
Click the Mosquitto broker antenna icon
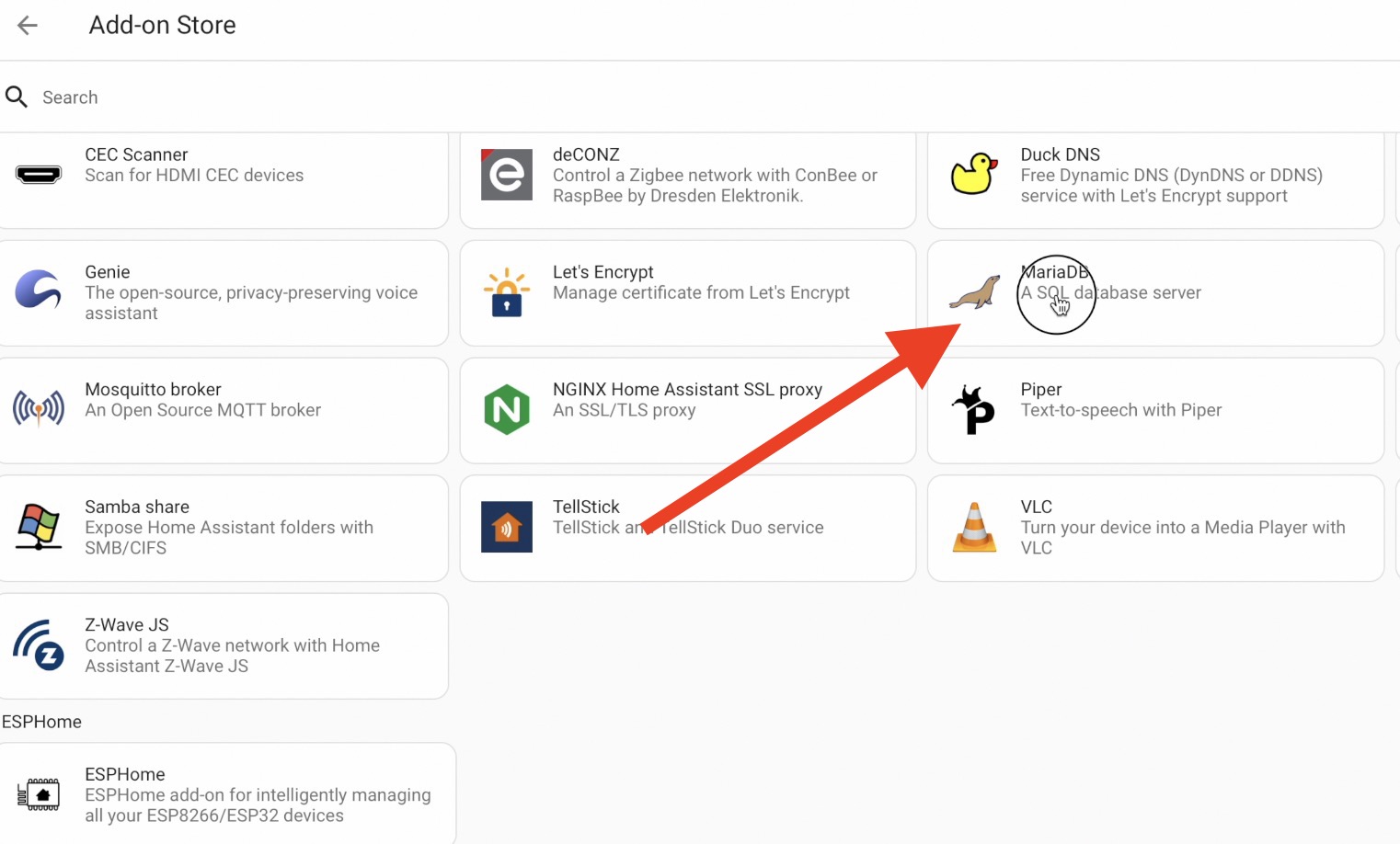(39, 408)
